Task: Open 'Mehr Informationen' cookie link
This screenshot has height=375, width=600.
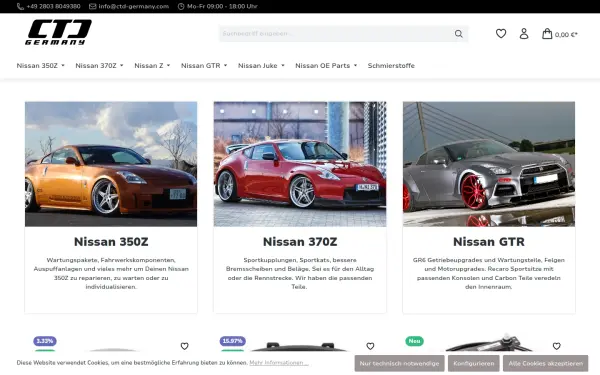Action: point(279,363)
